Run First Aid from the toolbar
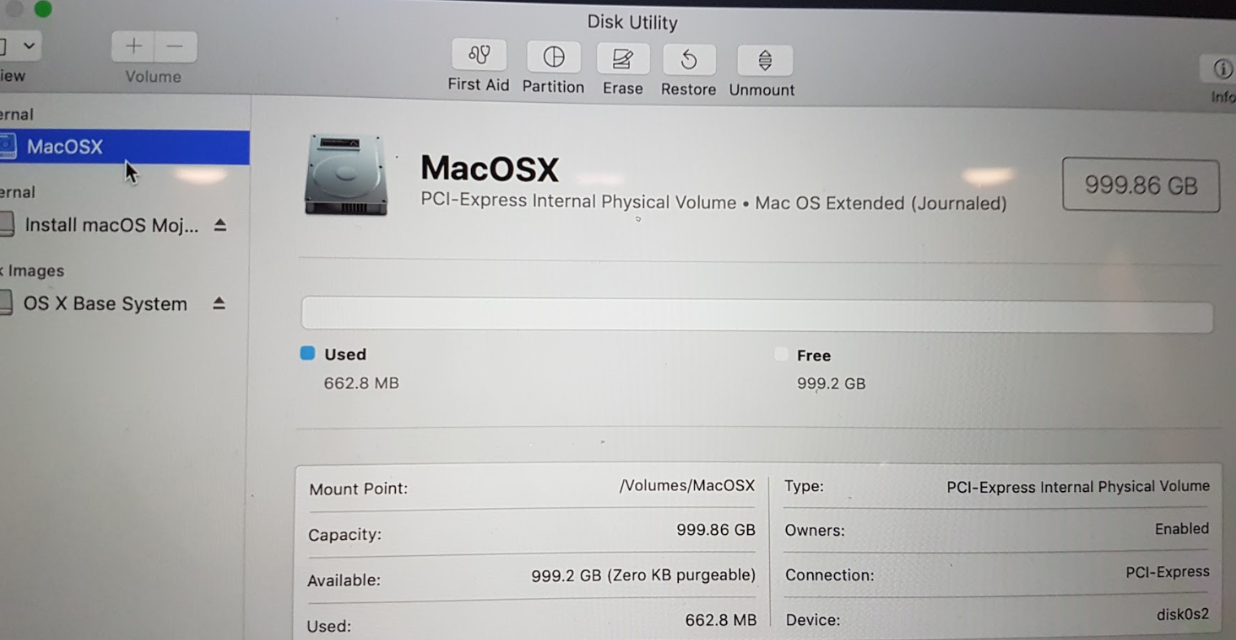This screenshot has height=640, width=1236. (478, 56)
